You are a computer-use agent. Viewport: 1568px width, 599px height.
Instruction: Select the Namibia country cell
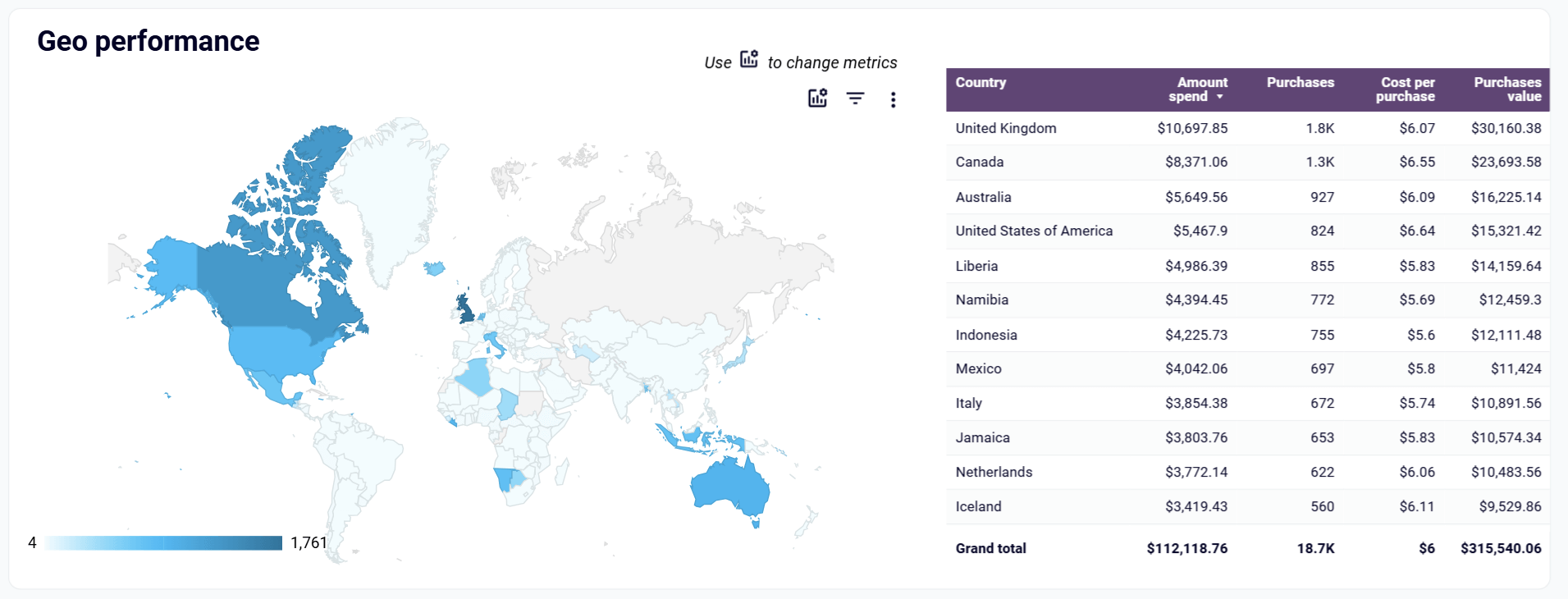pos(981,299)
